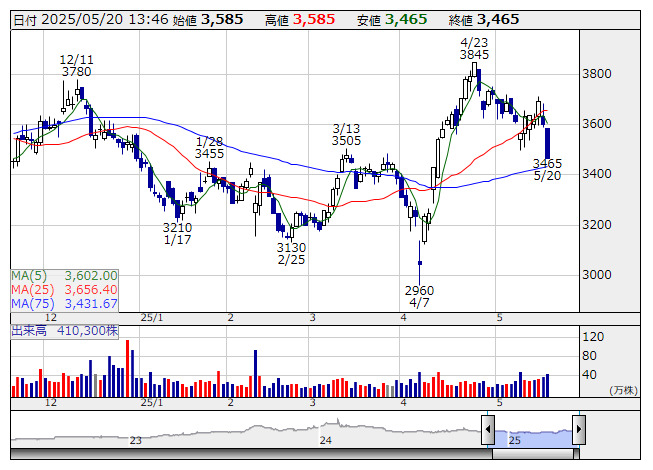Click the 23 year marker in overview chart

[x=135, y=440]
